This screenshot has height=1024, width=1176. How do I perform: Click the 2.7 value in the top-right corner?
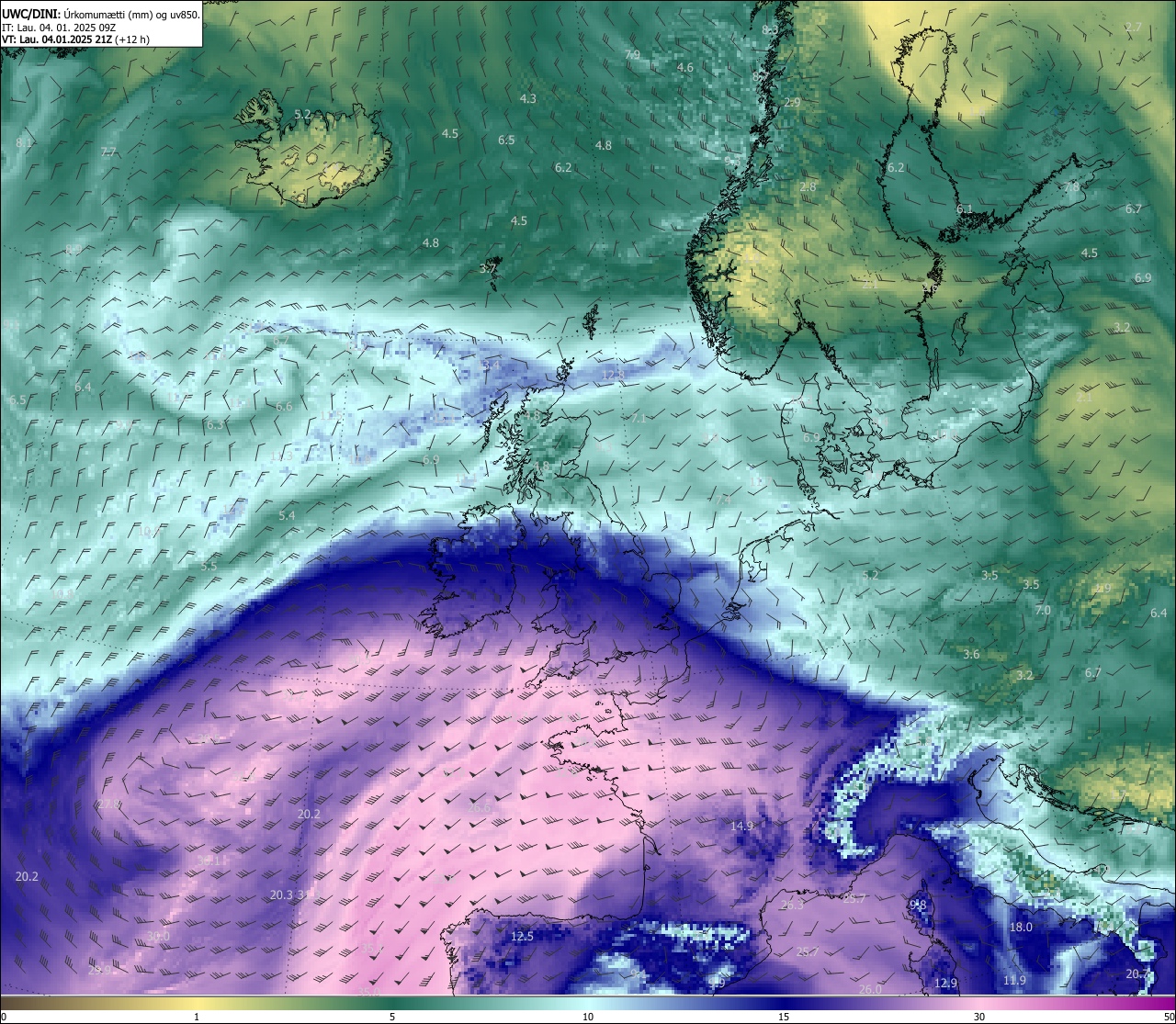pos(1134,28)
